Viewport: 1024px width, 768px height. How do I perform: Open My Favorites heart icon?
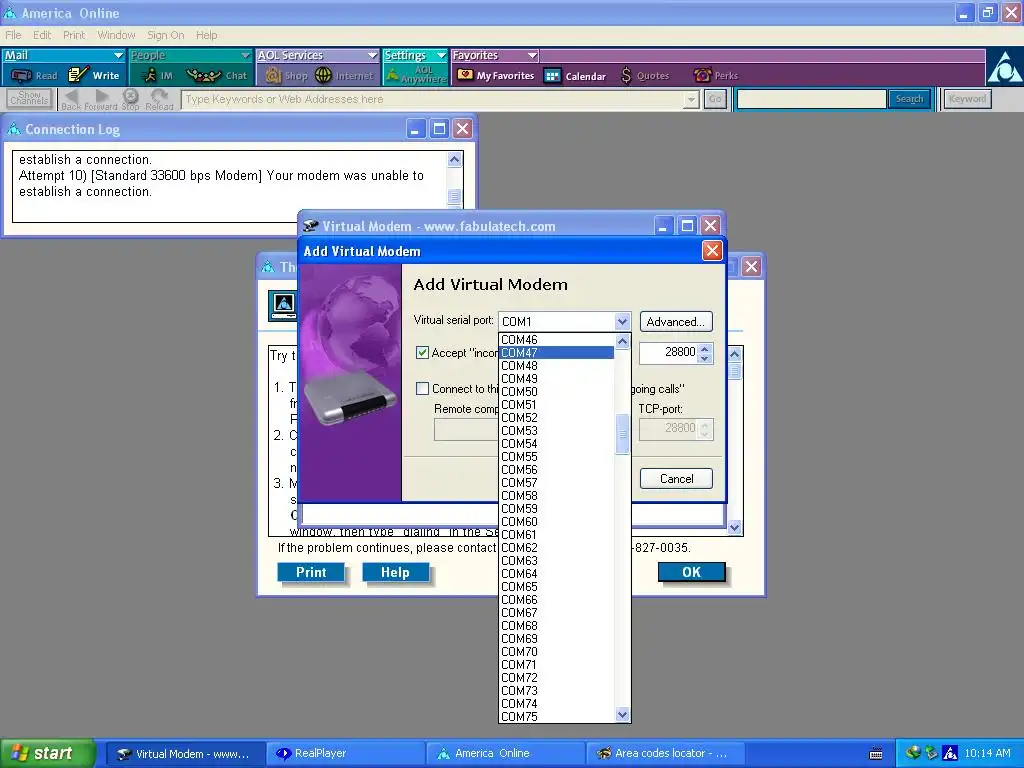tap(465, 75)
